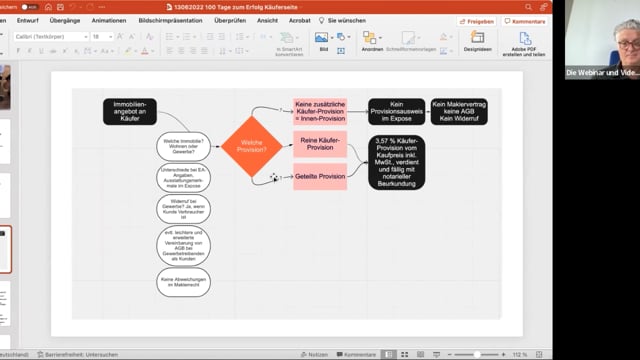Switch to normal view icon
Screen dimensions: 640x360
pyautogui.click(x=389, y=355)
